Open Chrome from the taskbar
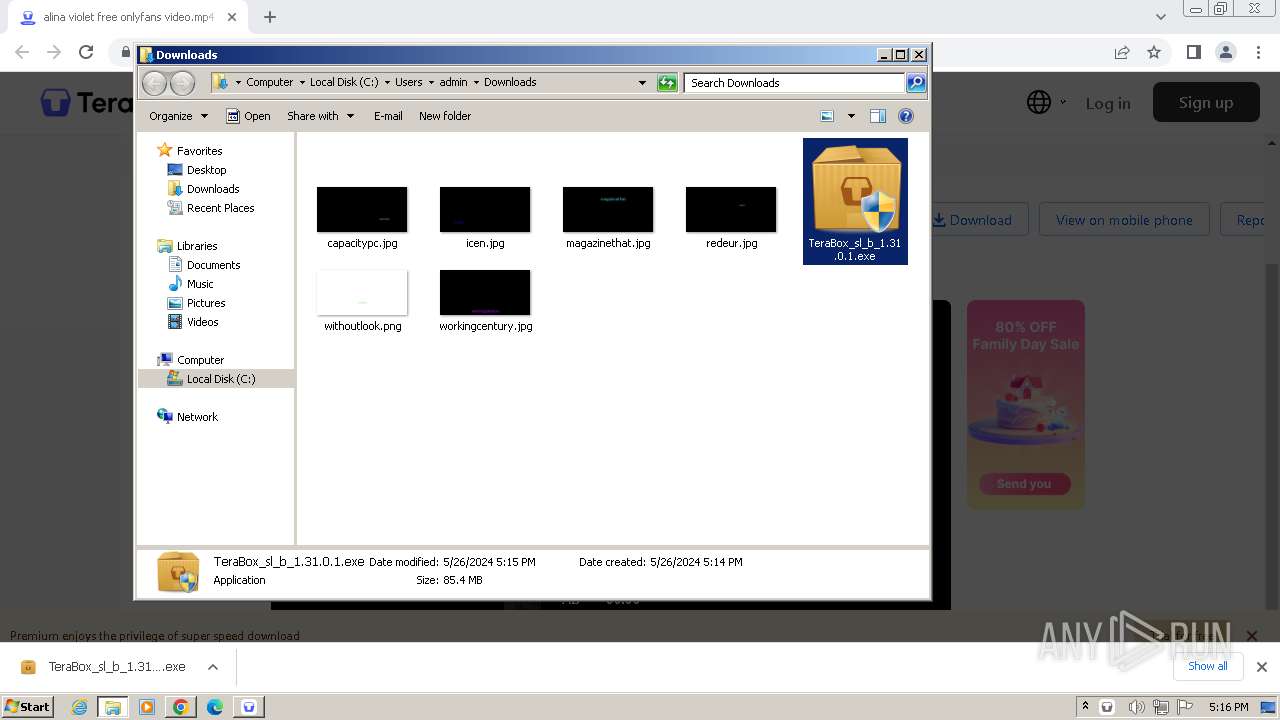Screen dimensions: 1280x720 pyautogui.click(x=181, y=707)
